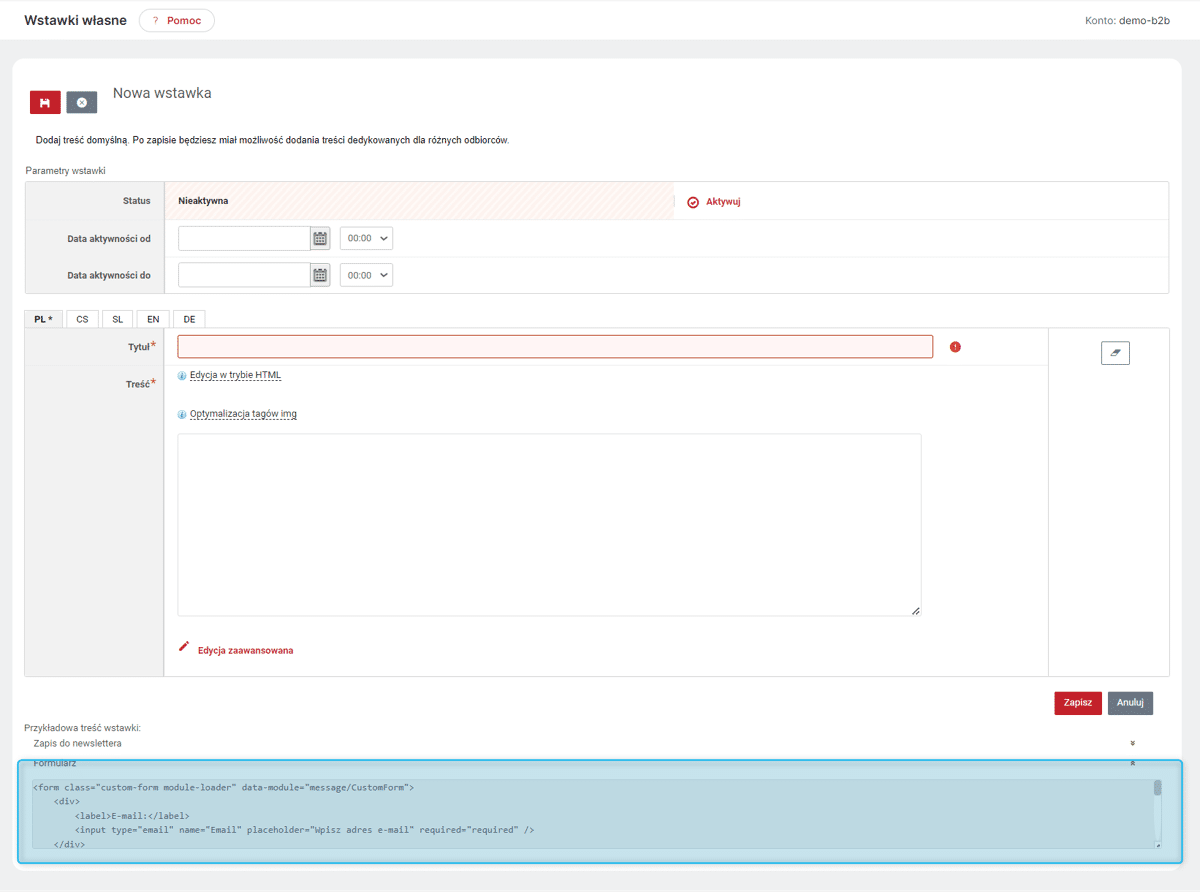Switch to the CS language tab
Image resolution: width=1200 pixels, height=892 pixels.
click(82, 319)
